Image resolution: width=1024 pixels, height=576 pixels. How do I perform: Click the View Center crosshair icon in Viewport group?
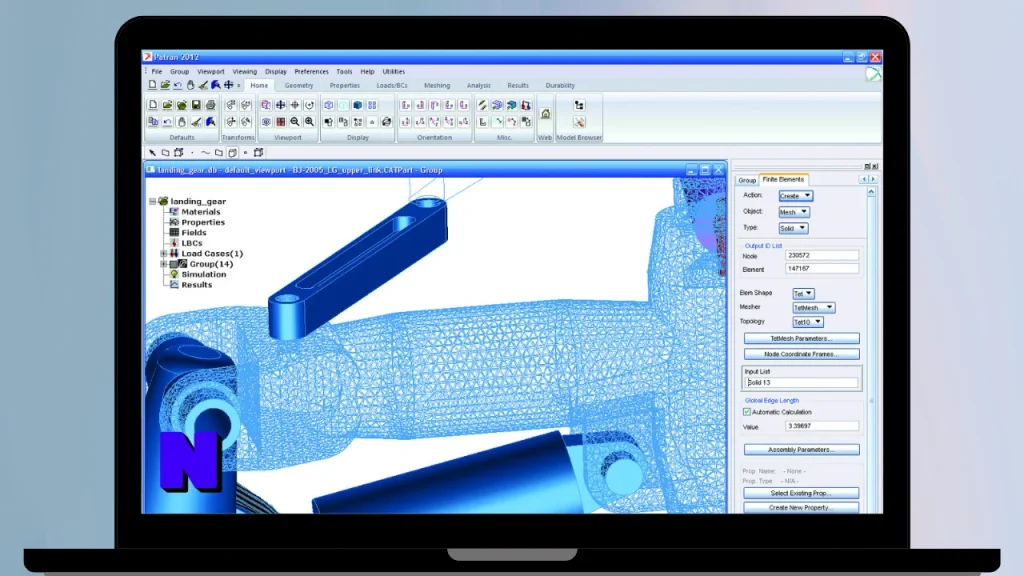pos(295,105)
